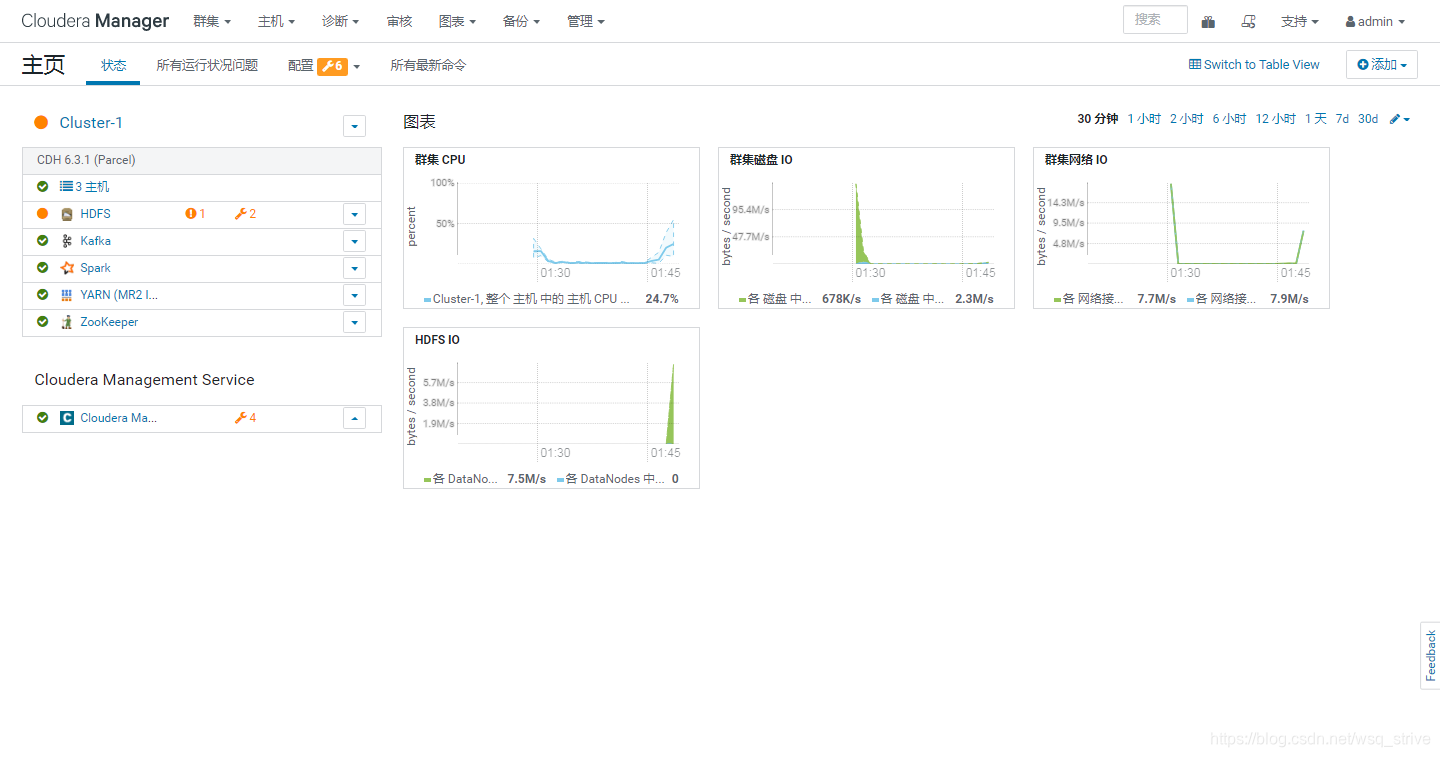Open YARN actions dropdown arrow
The height and width of the screenshot is (757, 1440).
354,295
